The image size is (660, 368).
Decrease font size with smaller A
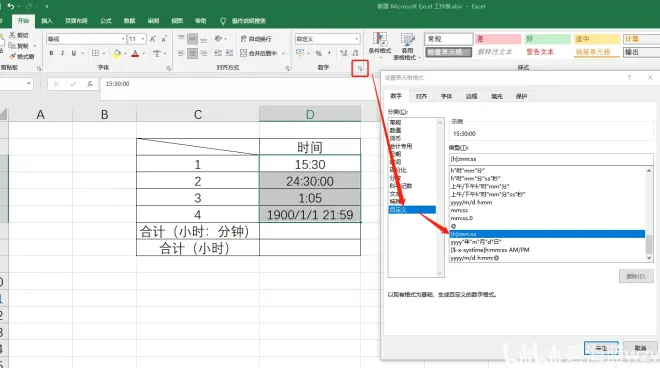[x=164, y=39]
